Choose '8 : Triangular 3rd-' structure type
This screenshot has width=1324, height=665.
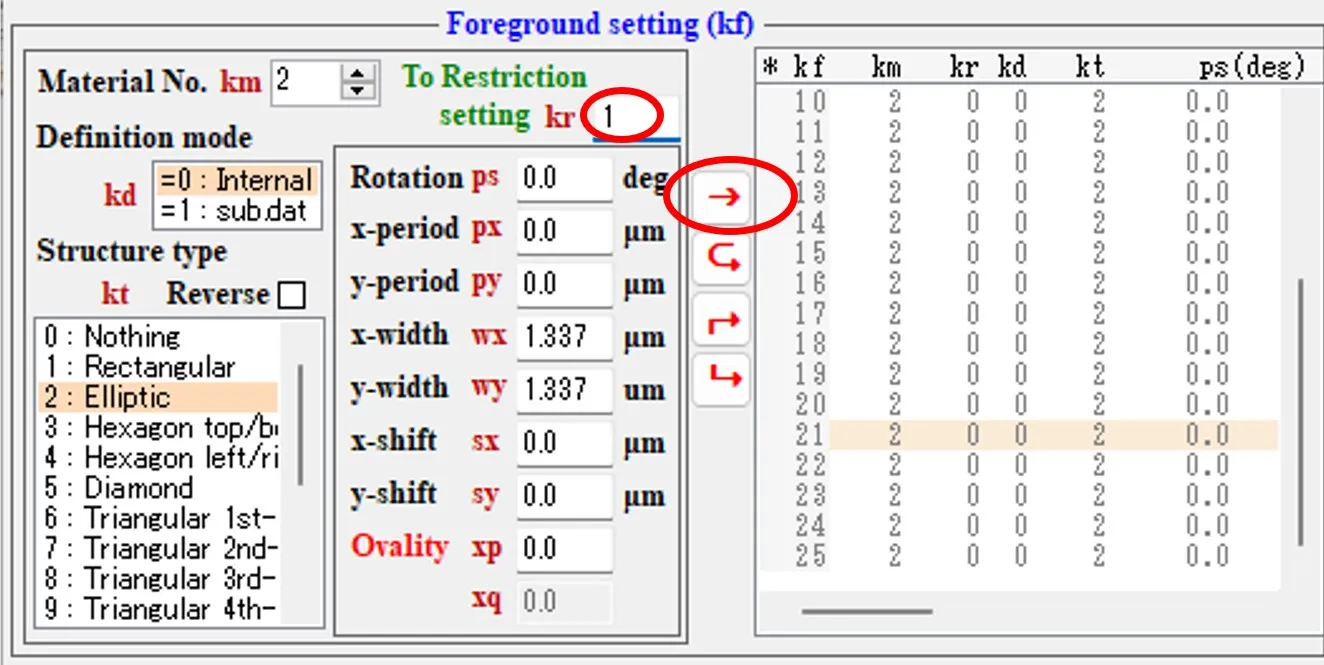(x=158, y=579)
